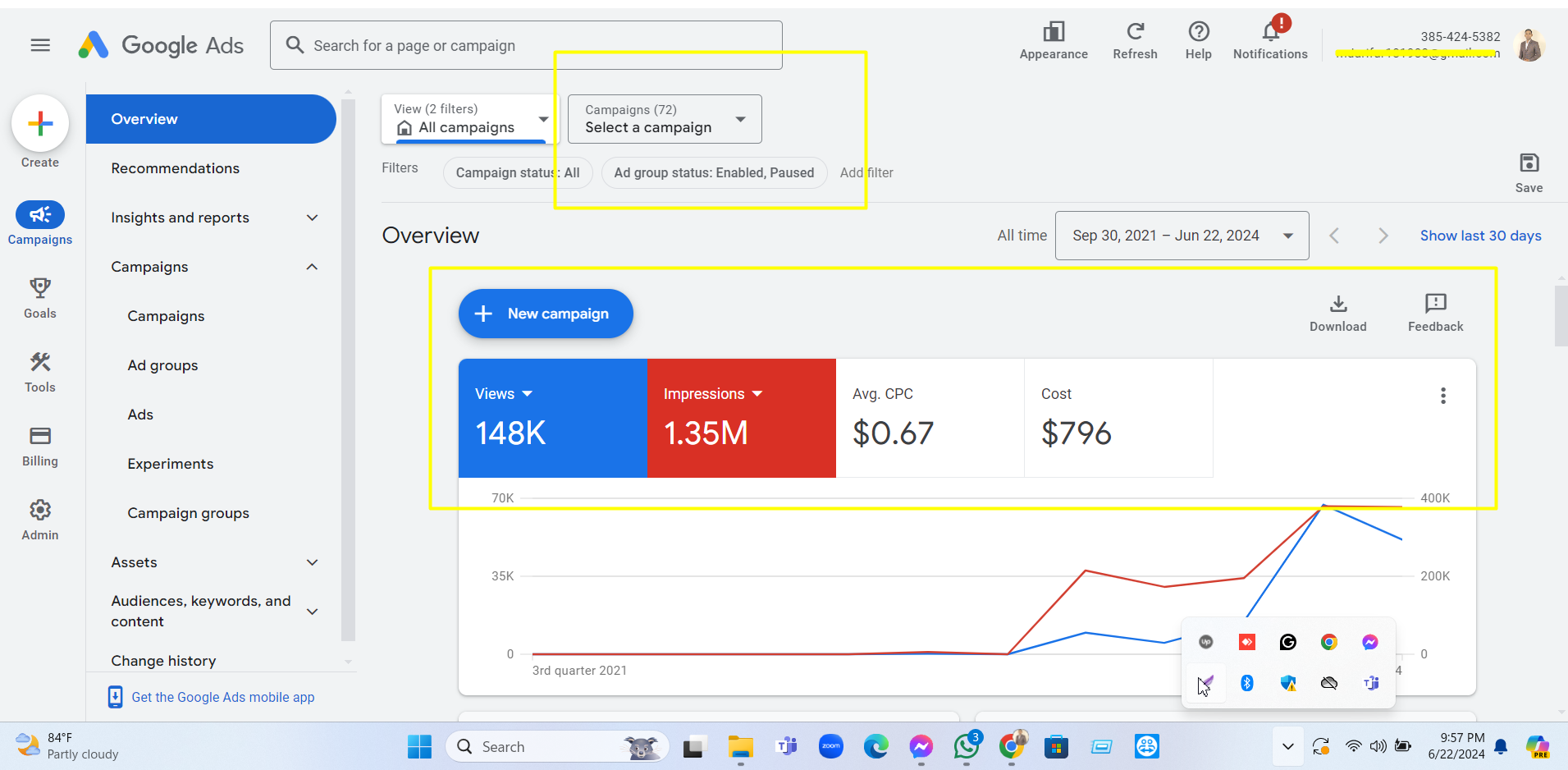Click the main page vertical scrollbar

point(1561,316)
